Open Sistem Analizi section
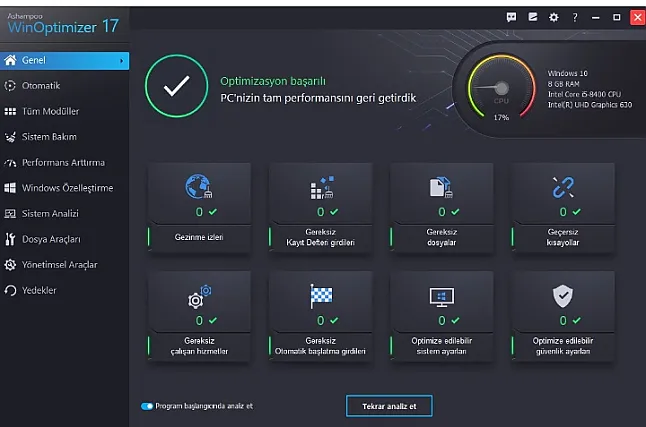The image size is (646, 427). tap(65, 214)
